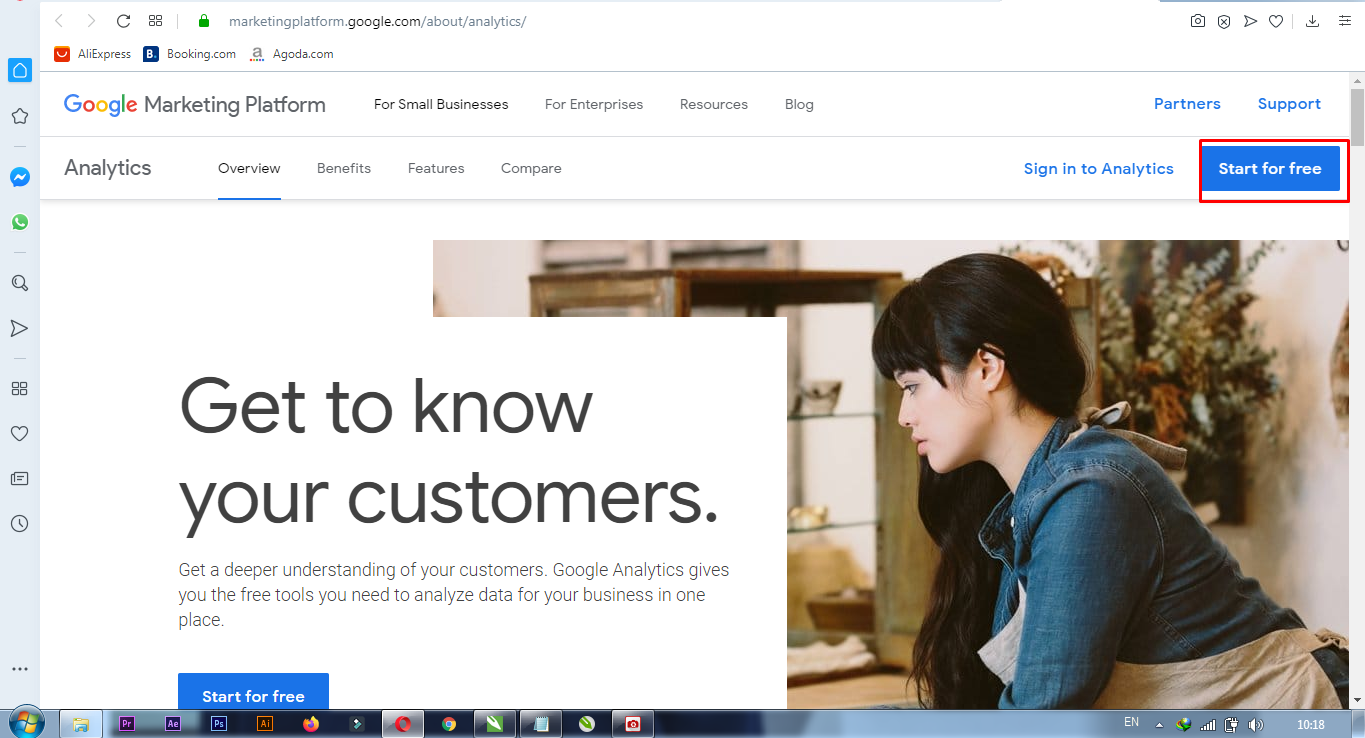The height and width of the screenshot is (738, 1365).
Task: Open sidebar news feed icon
Action: pyautogui.click(x=19, y=479)
